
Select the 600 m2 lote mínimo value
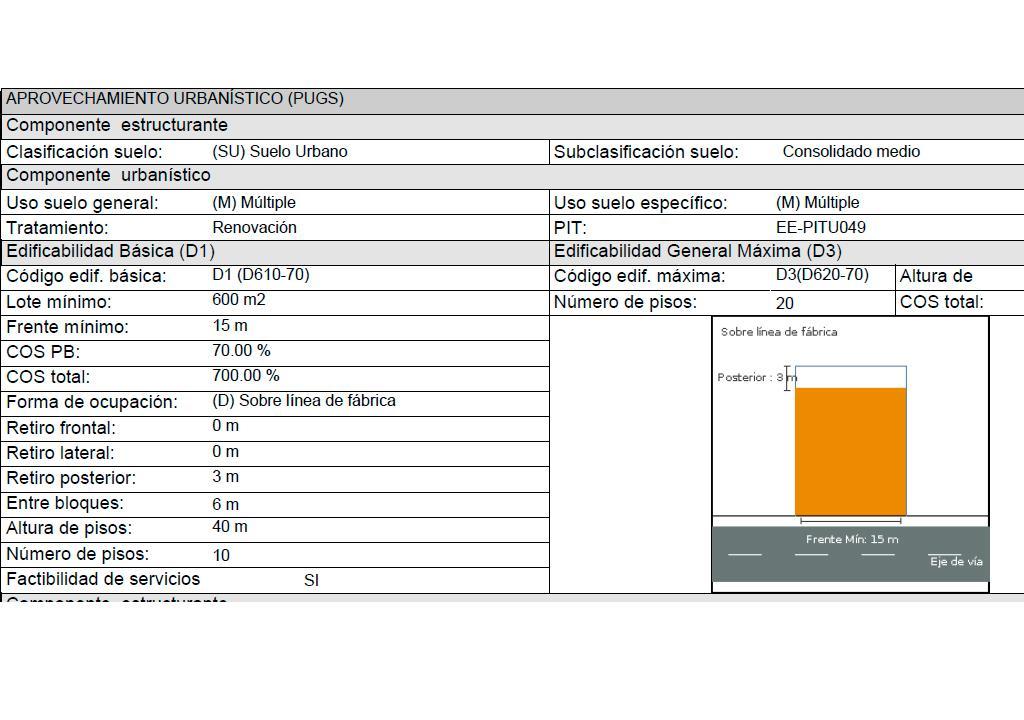(238, 300)
